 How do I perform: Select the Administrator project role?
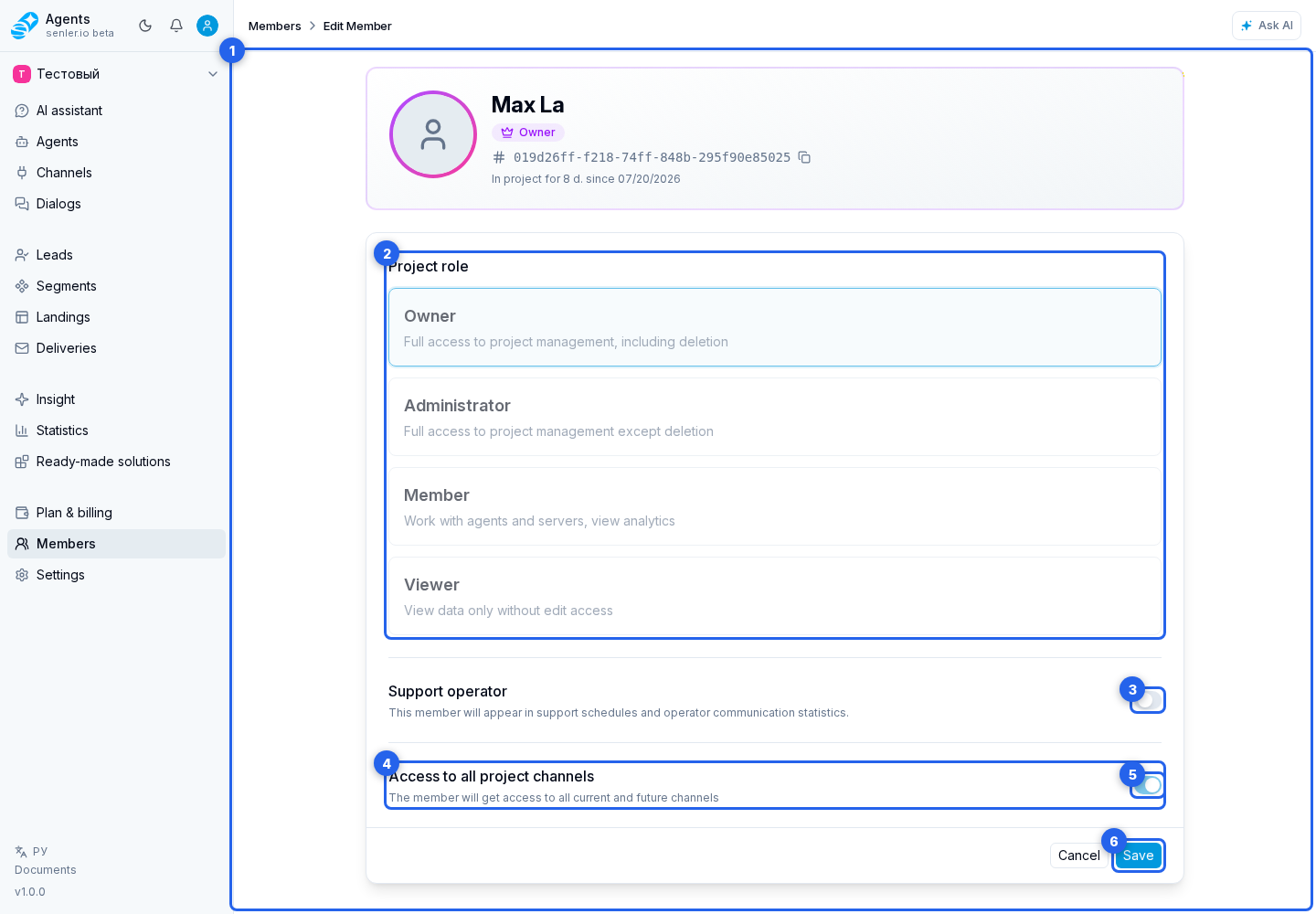(x=775, y=417)
